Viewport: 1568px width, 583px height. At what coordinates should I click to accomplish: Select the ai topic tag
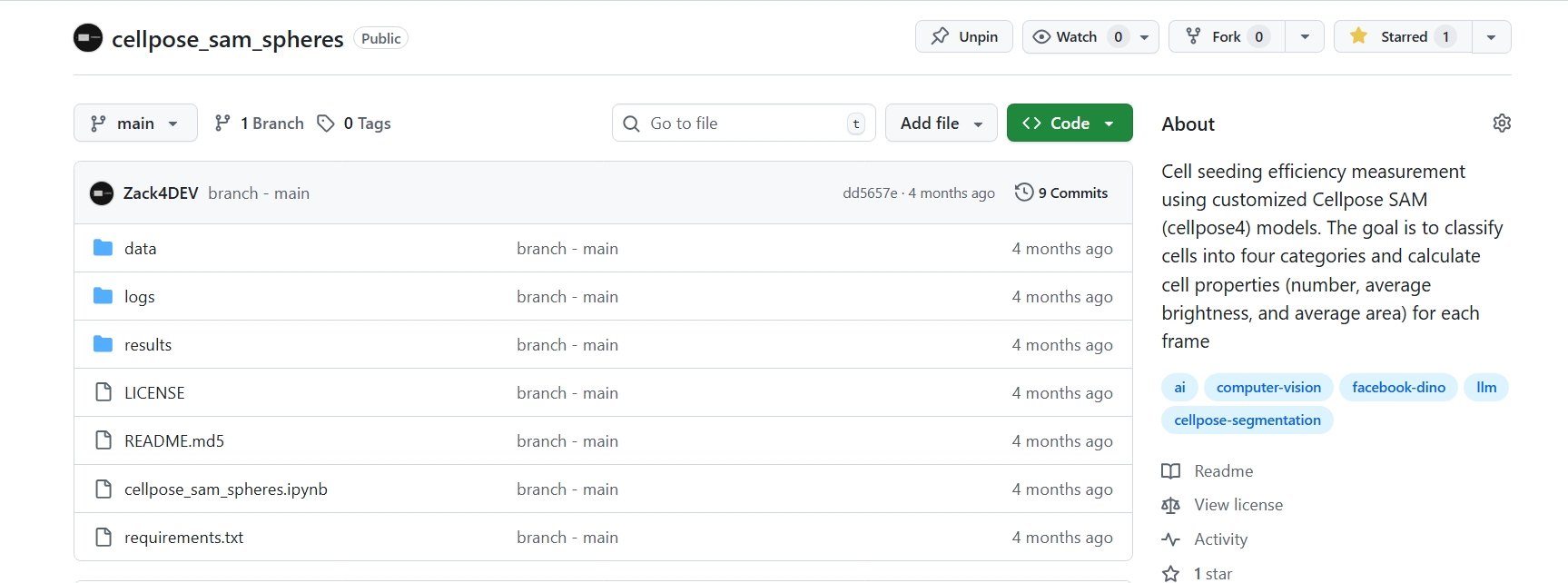point(1179,387)
